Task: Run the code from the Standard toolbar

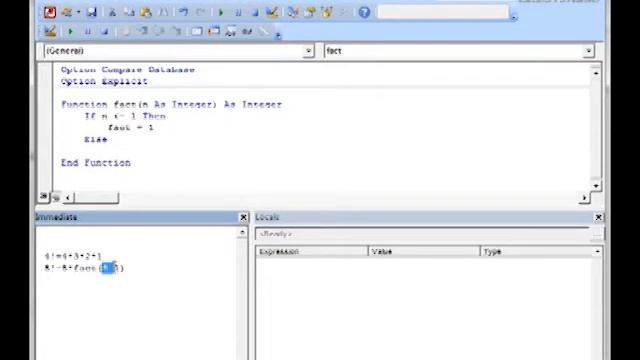Action: coord(221,12)
